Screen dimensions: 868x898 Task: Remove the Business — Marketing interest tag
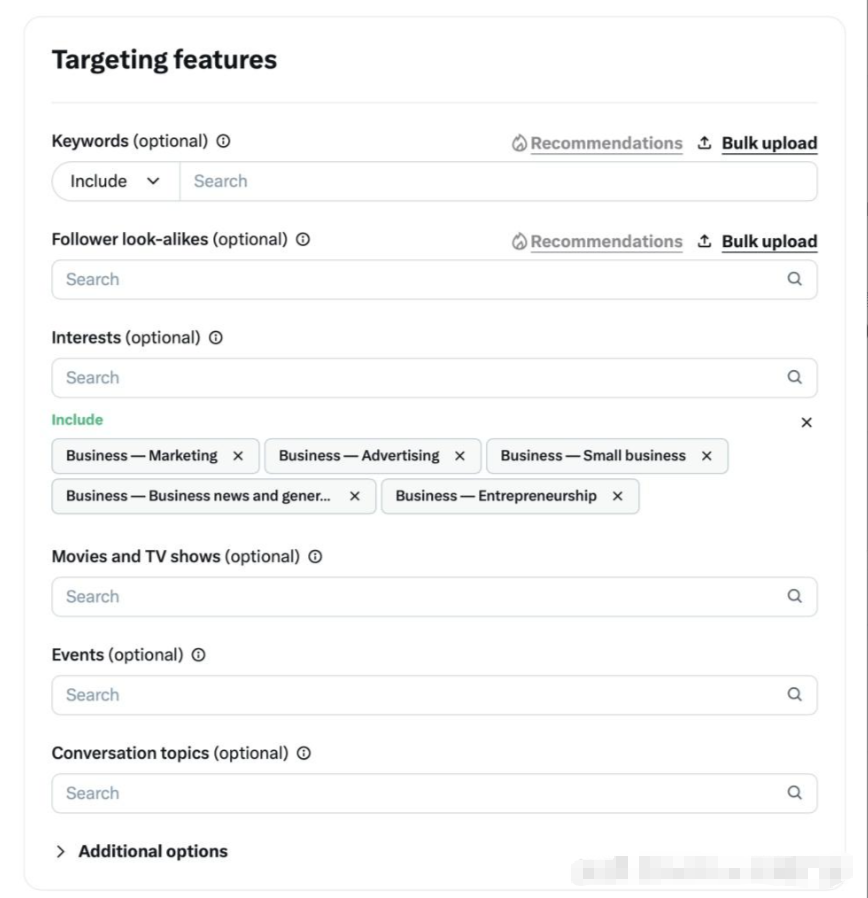click(238, 456)
